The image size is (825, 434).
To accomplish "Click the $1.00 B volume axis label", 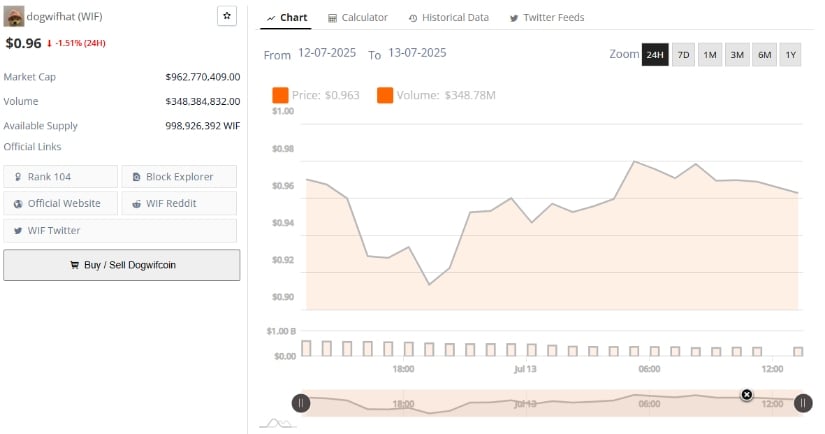I will coord(281,331).
